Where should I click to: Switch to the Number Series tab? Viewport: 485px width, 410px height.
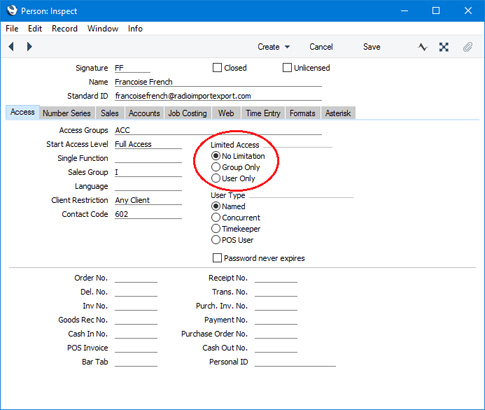tap(67, 113)
